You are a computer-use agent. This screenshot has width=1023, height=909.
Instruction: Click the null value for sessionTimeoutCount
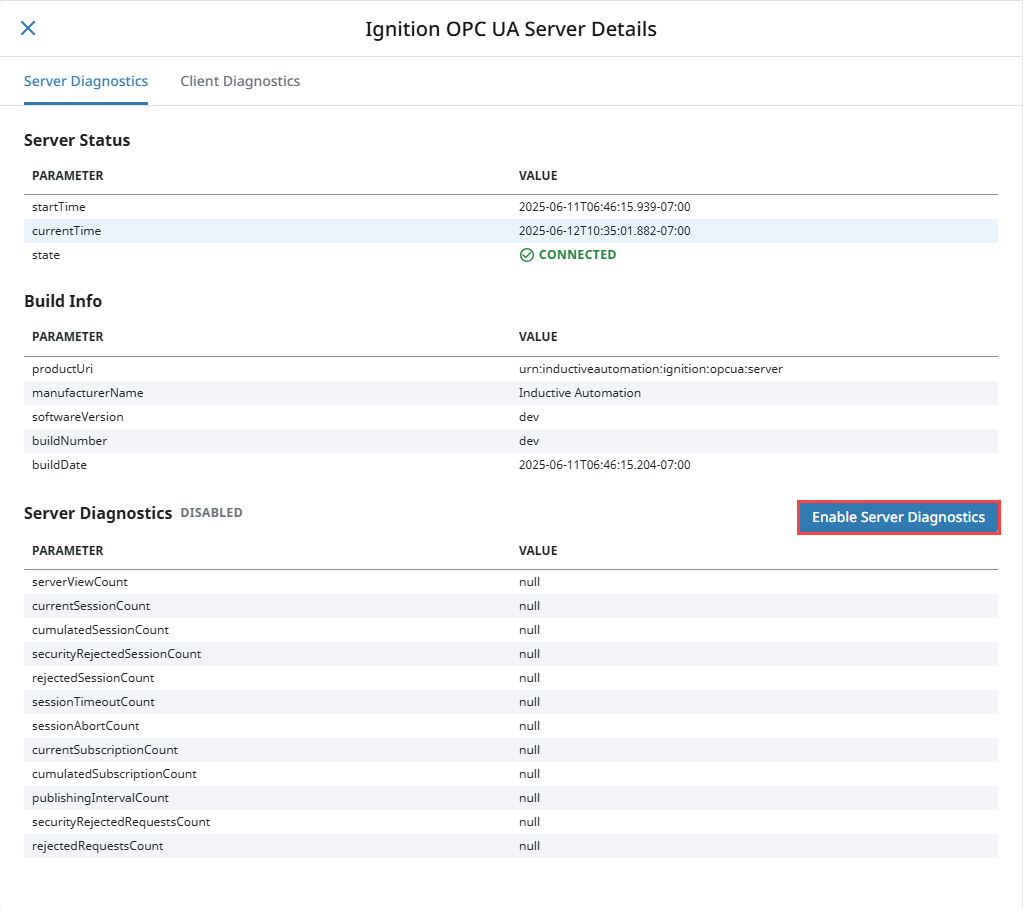[529, 702]
